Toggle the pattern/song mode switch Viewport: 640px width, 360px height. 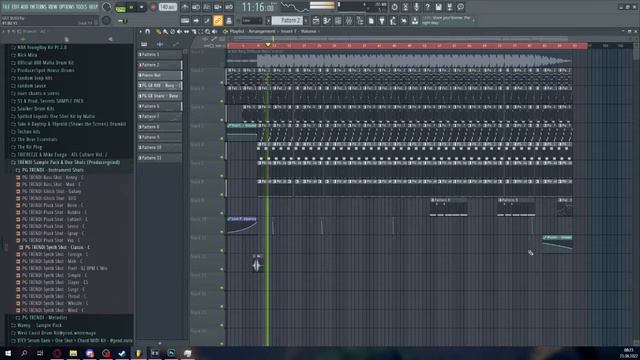pos(120,7)
